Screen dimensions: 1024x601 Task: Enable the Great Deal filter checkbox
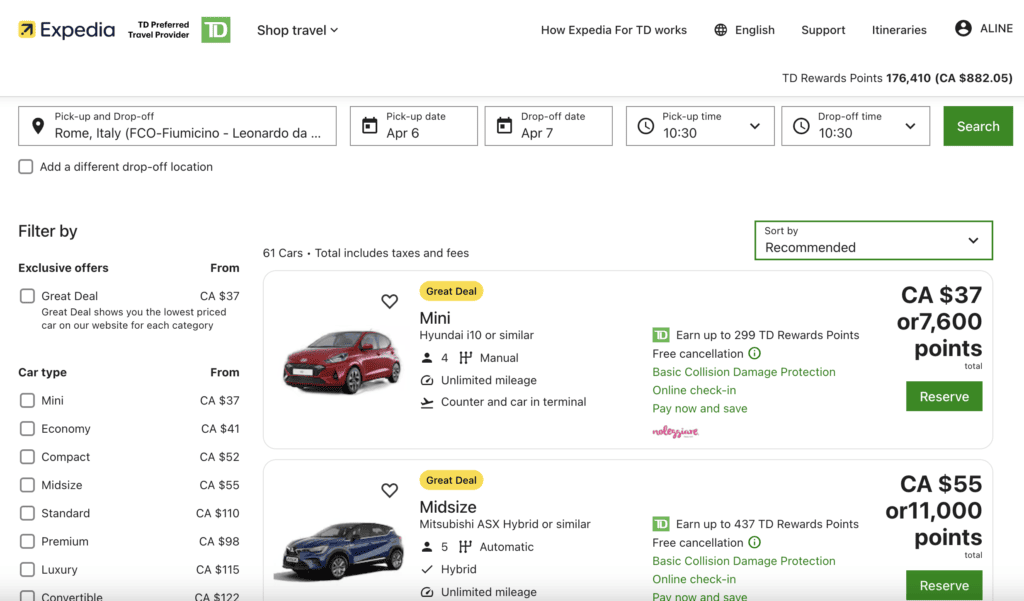27,296
